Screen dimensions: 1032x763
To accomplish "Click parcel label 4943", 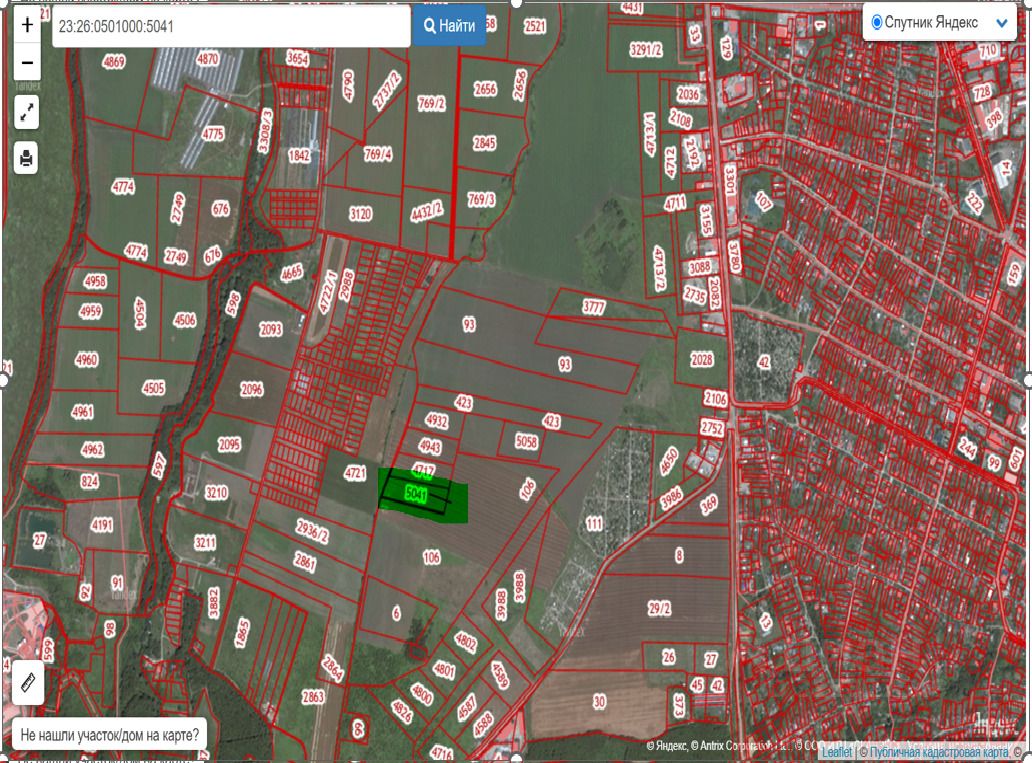I will click(x=430, y=447).
